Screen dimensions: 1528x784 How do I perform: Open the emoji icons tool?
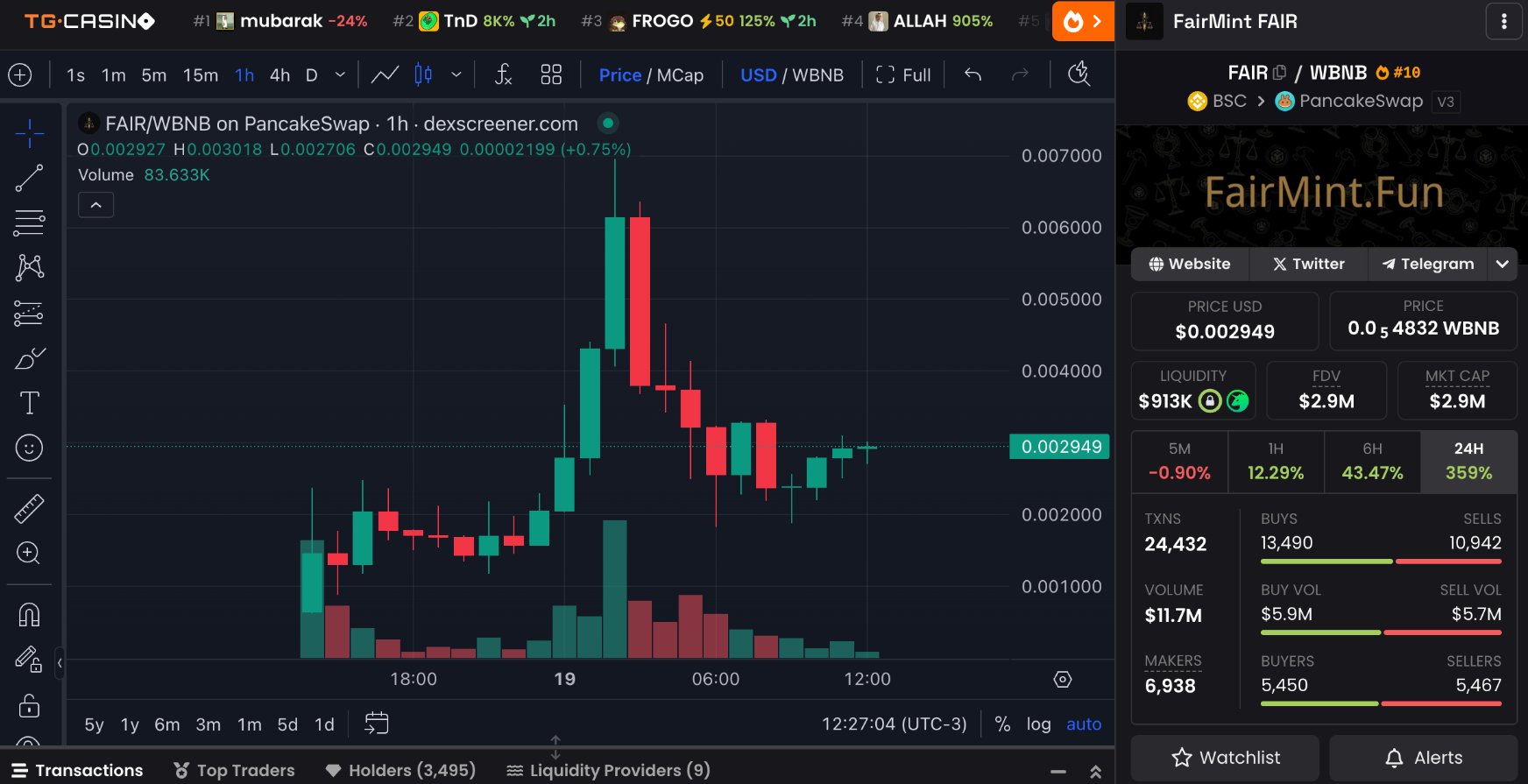pyautogui.click(x=29, y=449)
